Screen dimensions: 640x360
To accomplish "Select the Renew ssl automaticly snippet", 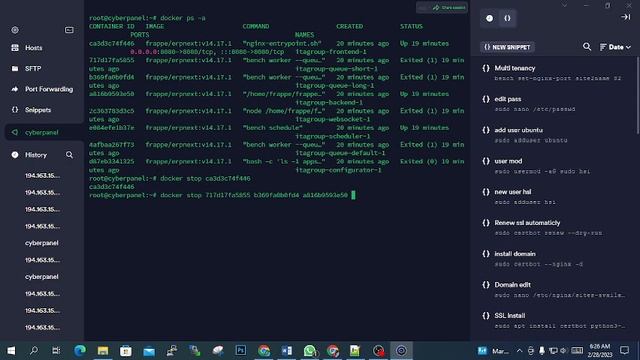I will click(555, 227).
